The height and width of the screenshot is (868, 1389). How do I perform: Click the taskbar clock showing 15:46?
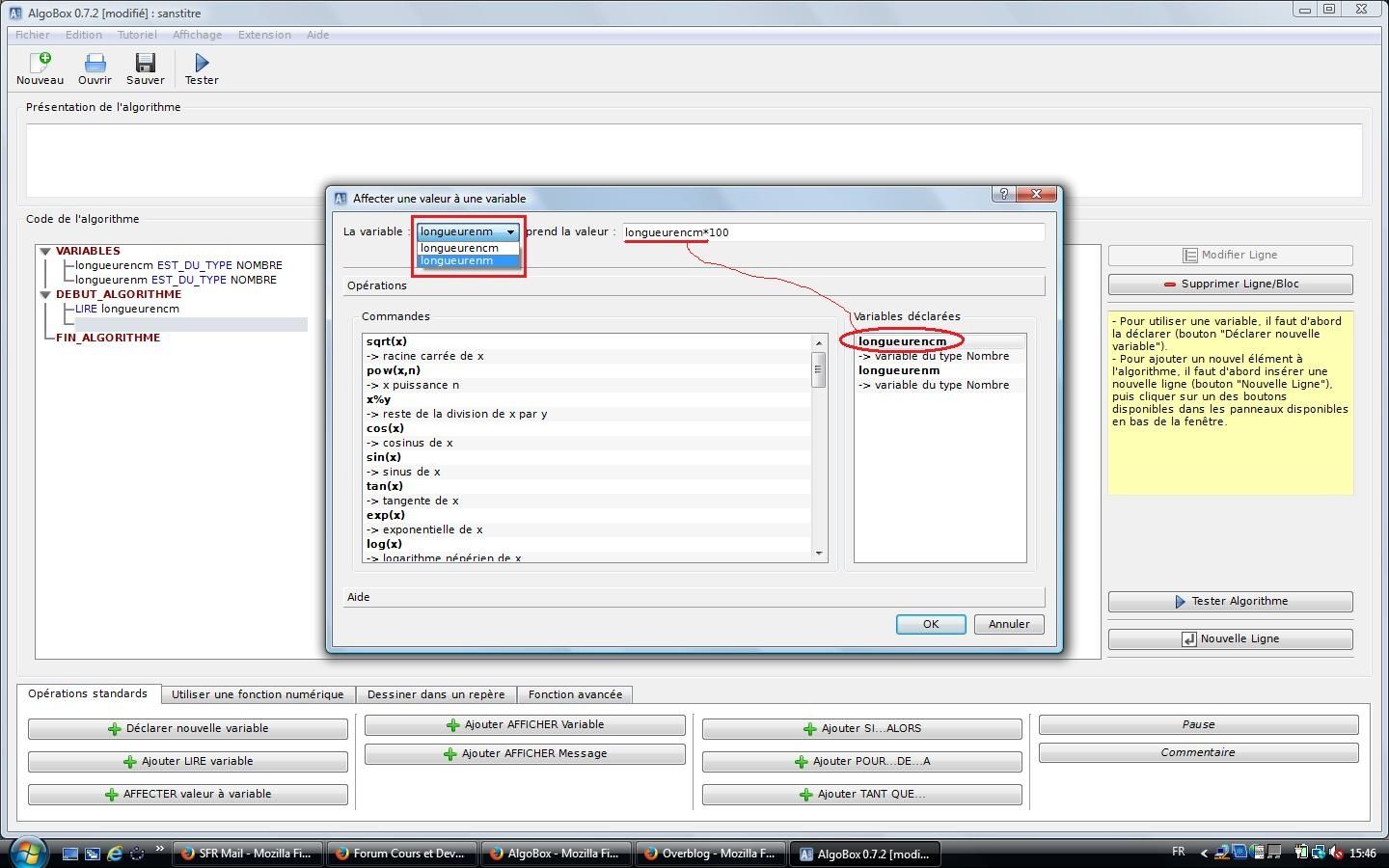click(1363, 853)
